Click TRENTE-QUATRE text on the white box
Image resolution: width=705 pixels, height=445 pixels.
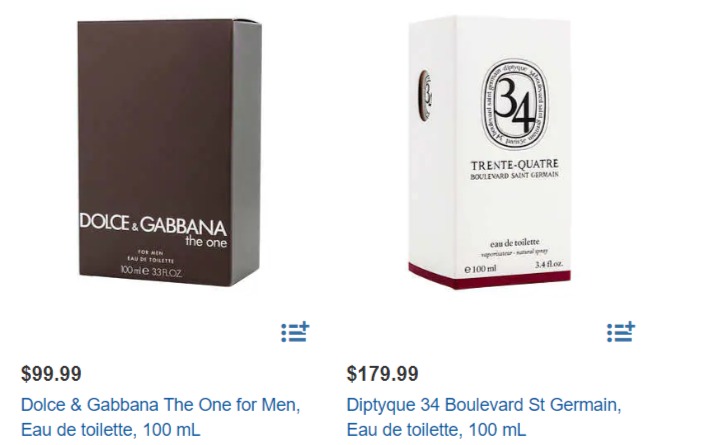[x=515, y=165]
